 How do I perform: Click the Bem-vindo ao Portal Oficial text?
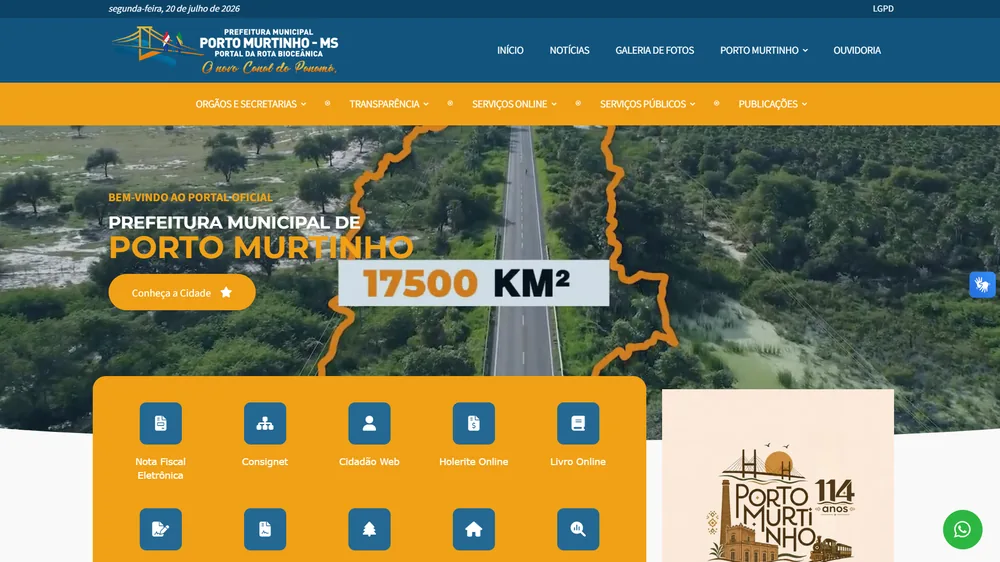point(191,197)
